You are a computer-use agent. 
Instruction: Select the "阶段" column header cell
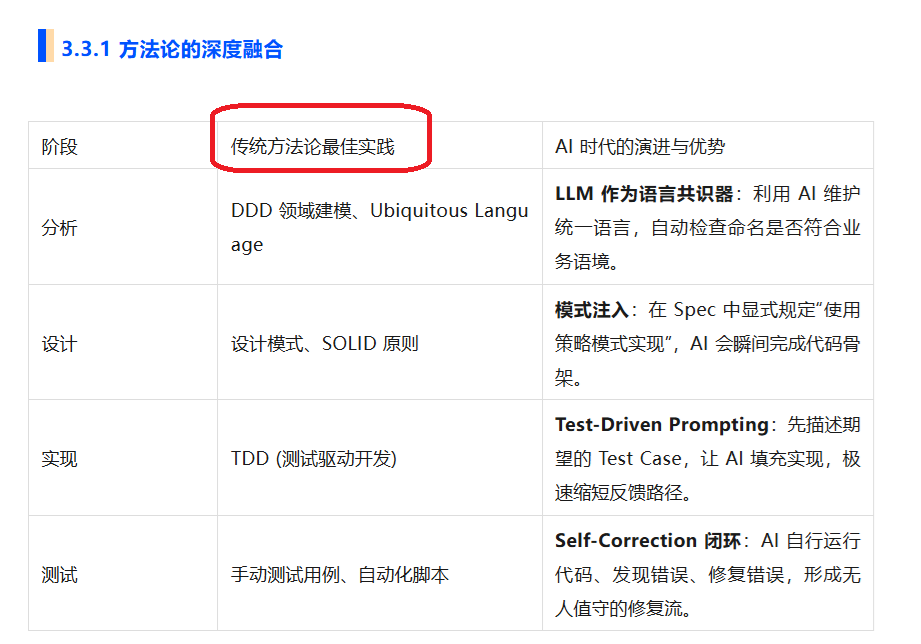(x=60, y=147)
